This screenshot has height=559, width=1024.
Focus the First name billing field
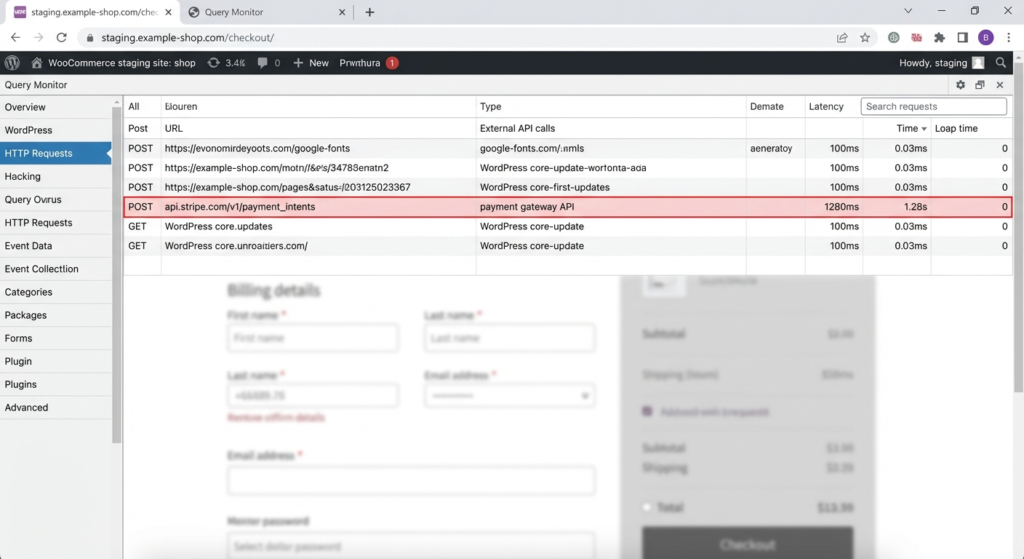[313, 338]
